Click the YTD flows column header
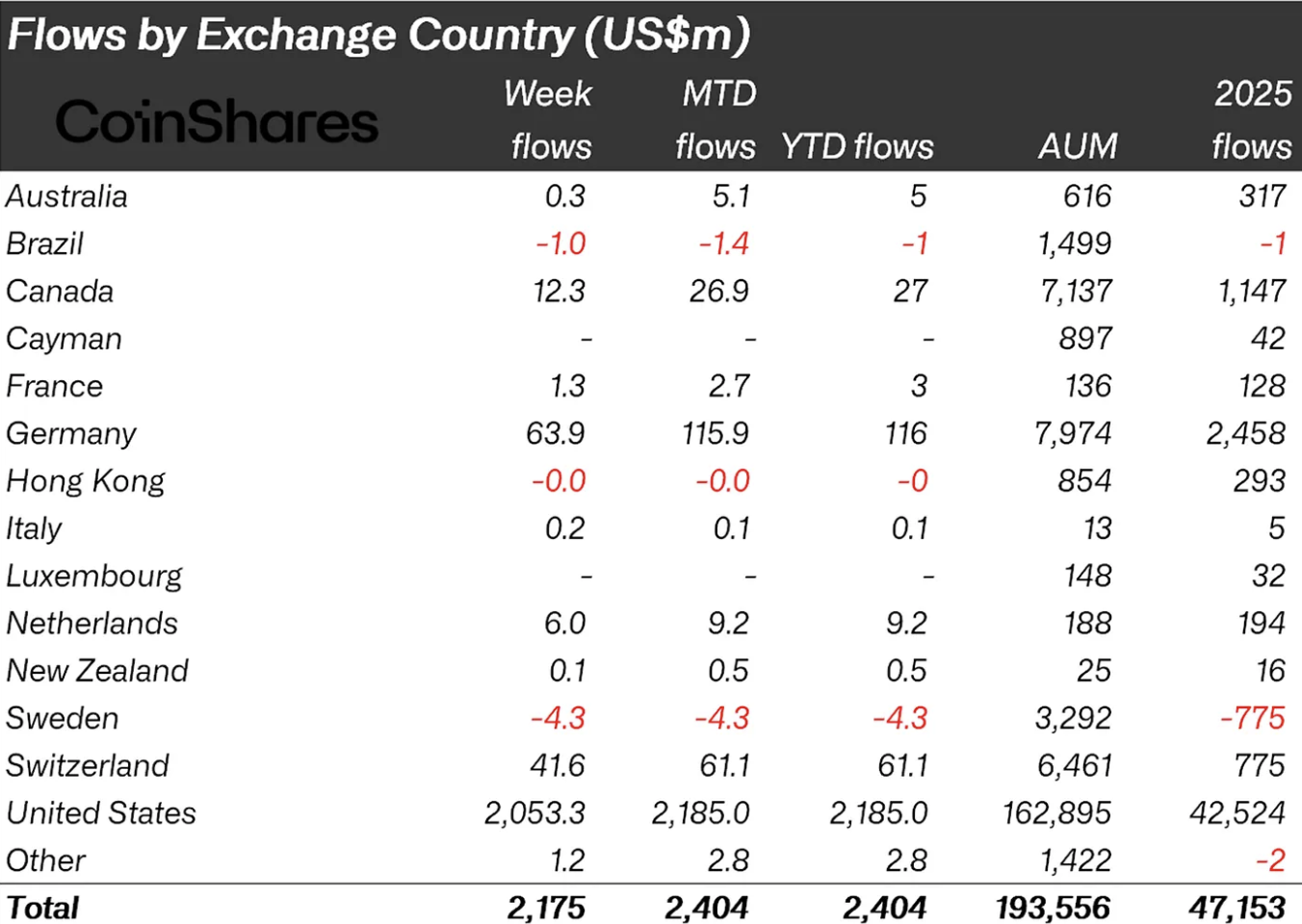Screen dimensions: 1302x924 point(857,147)
